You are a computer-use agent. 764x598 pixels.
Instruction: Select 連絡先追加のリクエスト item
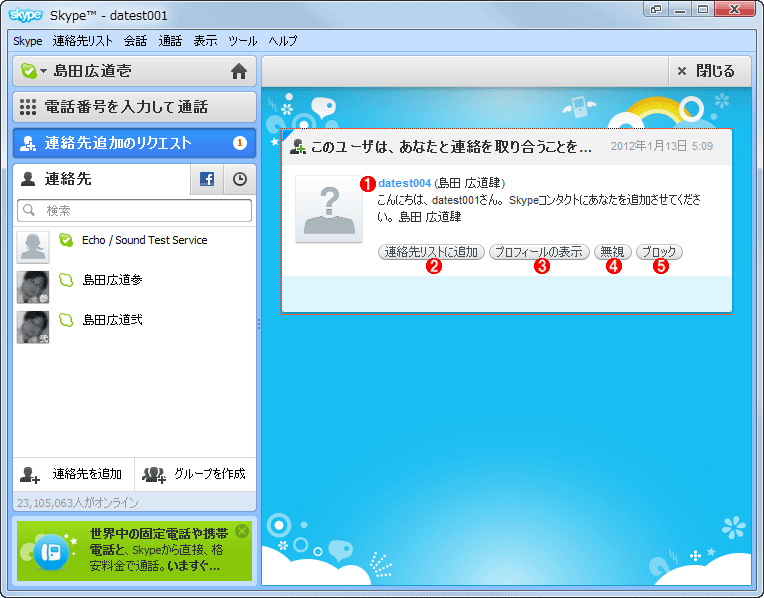coord(134,143)
